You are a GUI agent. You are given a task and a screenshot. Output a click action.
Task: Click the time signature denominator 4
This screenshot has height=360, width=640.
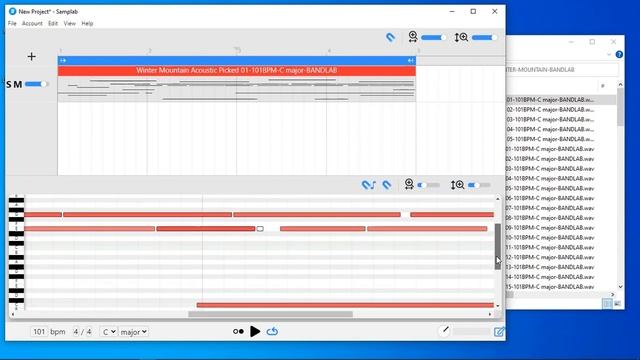click(89, 332)
